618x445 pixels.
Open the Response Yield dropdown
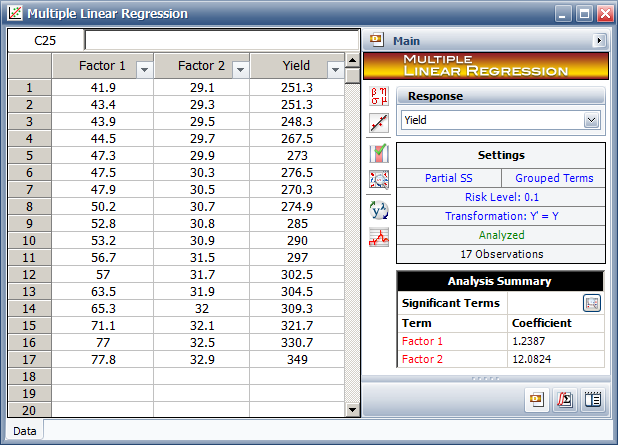pos(591,120)
